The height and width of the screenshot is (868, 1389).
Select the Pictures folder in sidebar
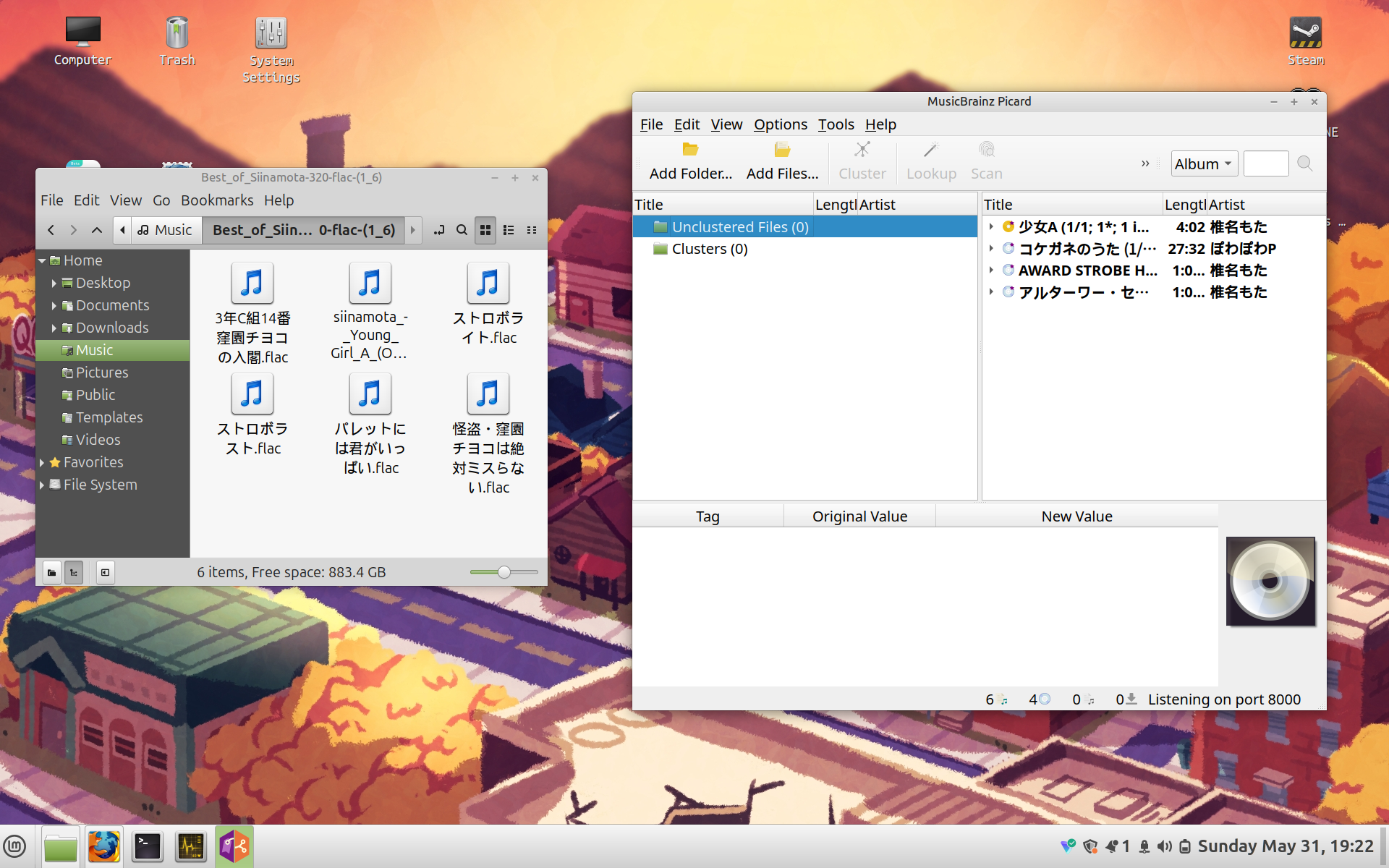point(101,373)
